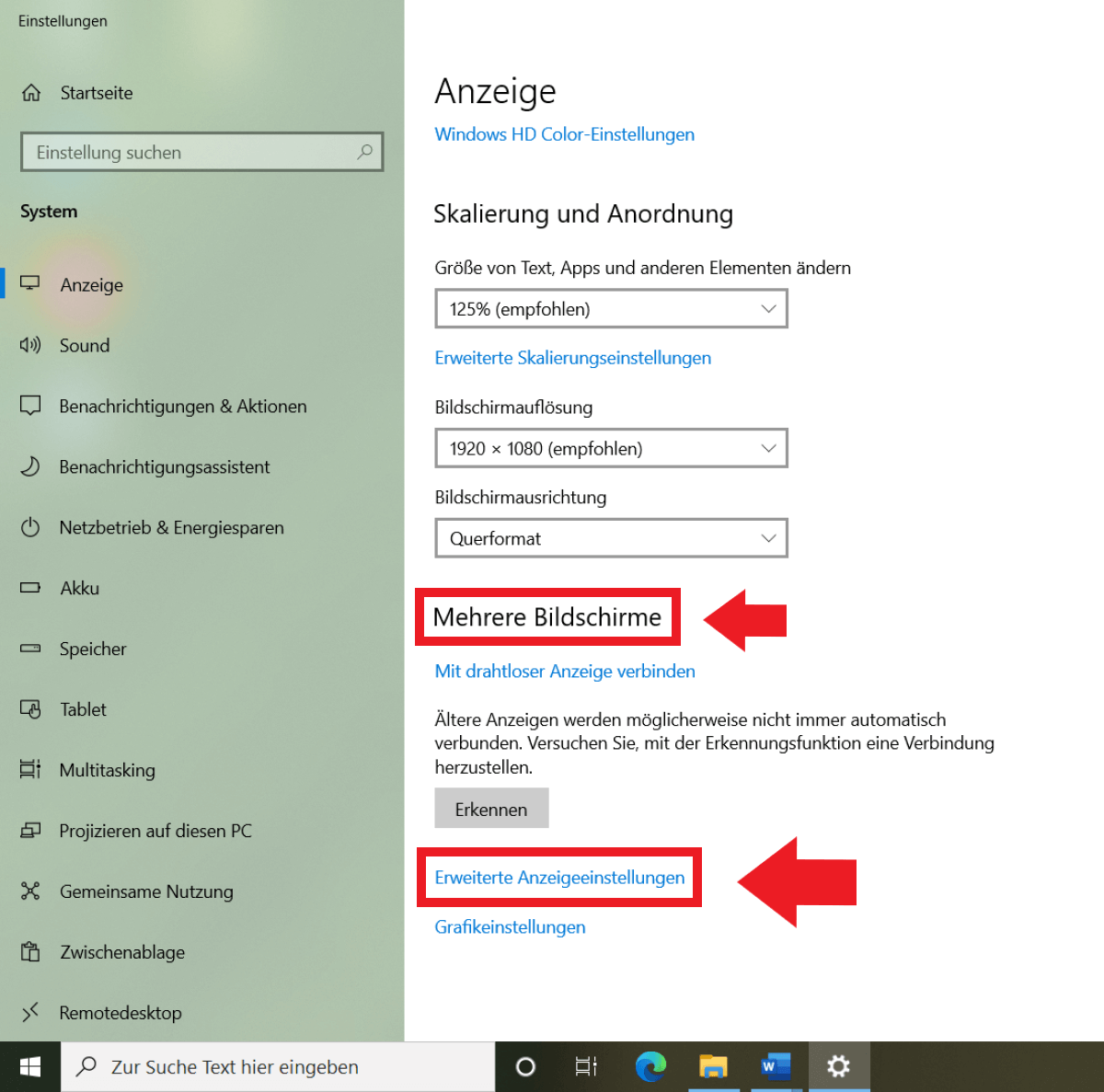
Task: Open the Querformat orientation dropdown
Action: (611, 538)
